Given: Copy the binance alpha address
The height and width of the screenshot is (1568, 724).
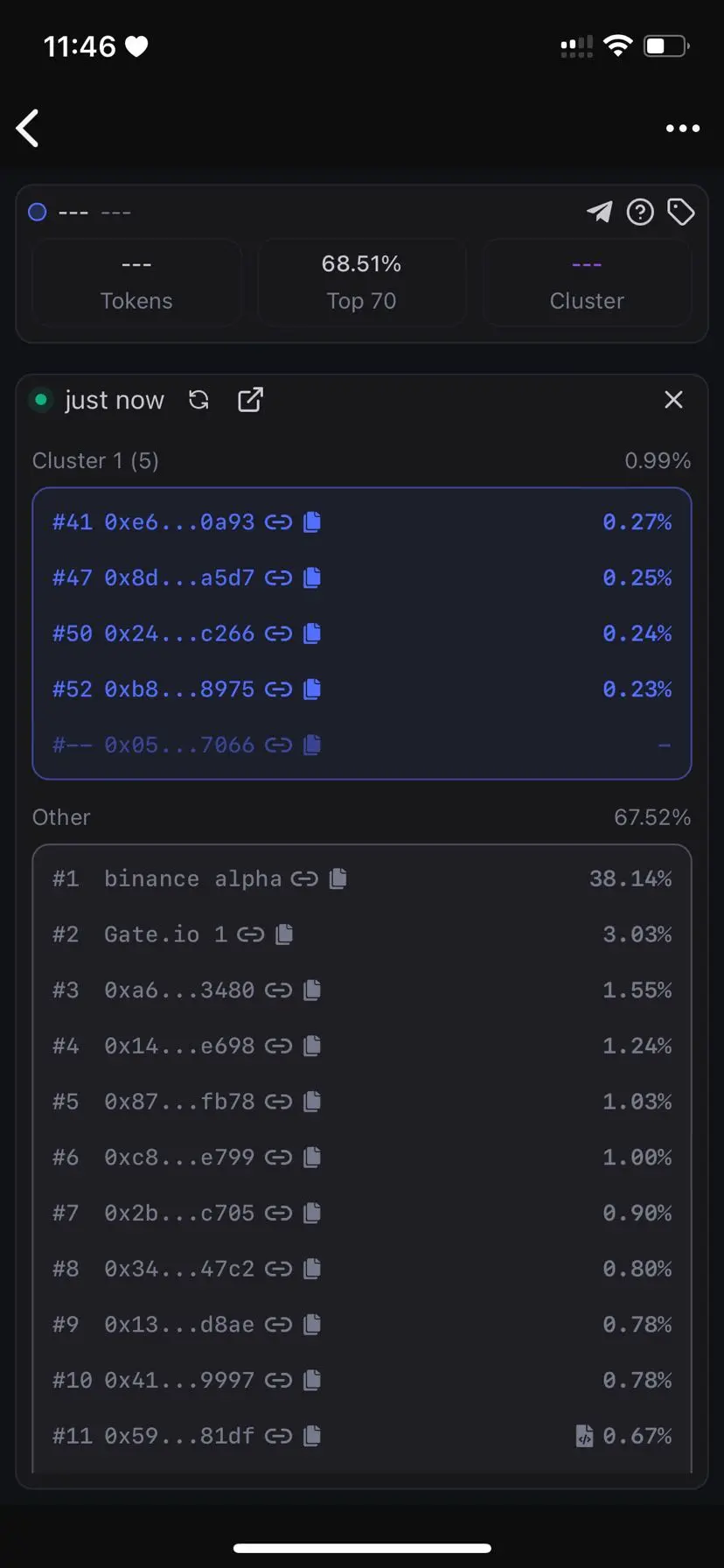Looking at the screenshot, I should tap(338, 878).
